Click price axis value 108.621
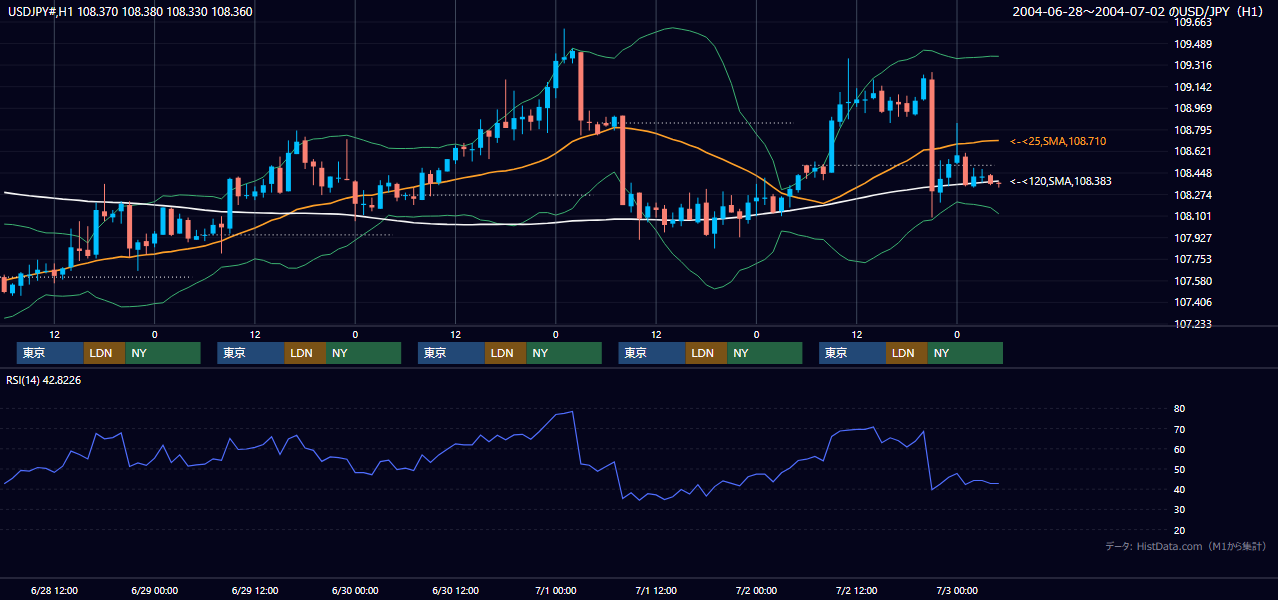Screen dimensions: 1278x600 tap(1194, 151)
